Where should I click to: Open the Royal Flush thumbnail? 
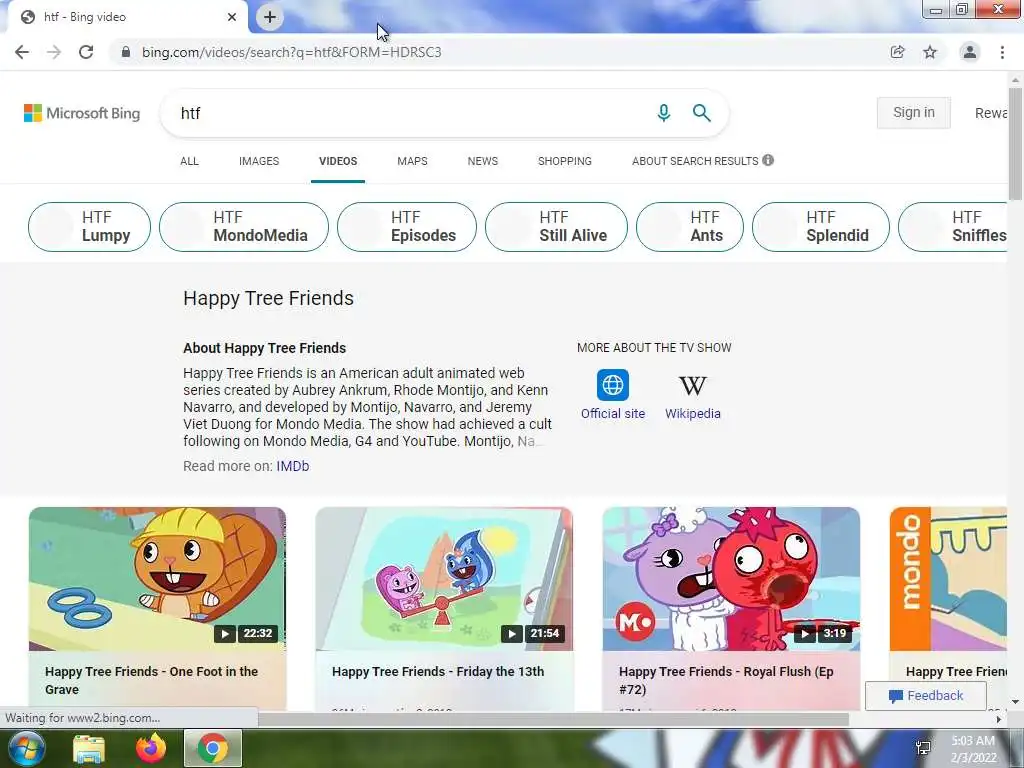tap(731, 579)
